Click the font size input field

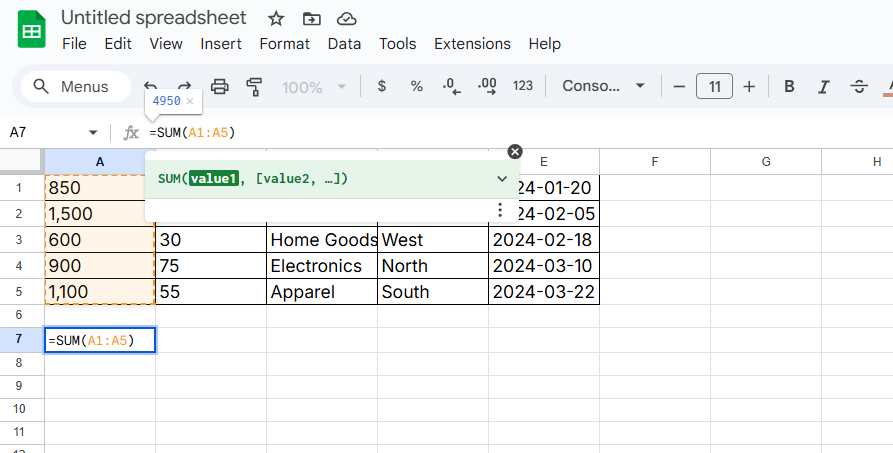(714, 86)
